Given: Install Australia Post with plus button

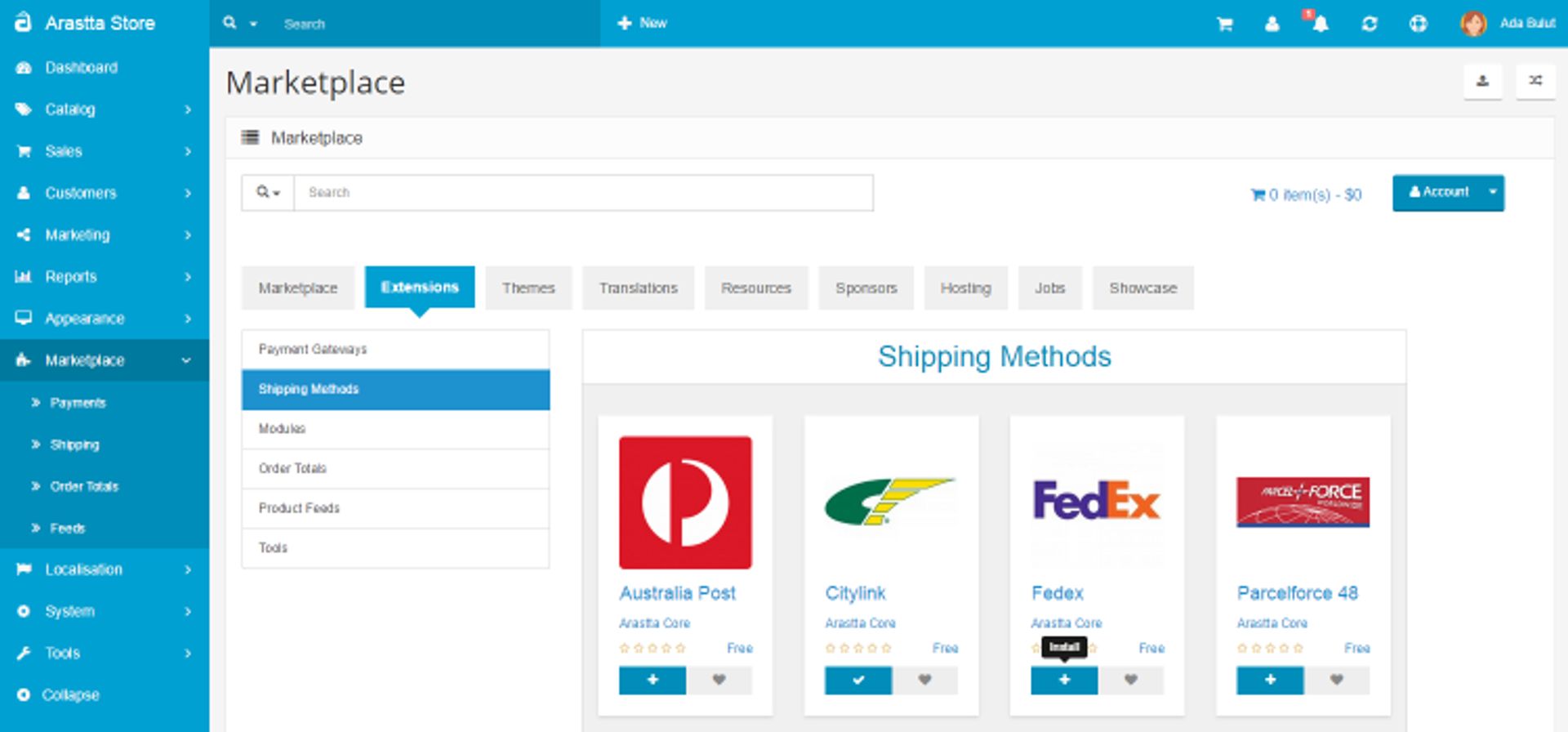Looking at the screenshot, I should (653, 680).
